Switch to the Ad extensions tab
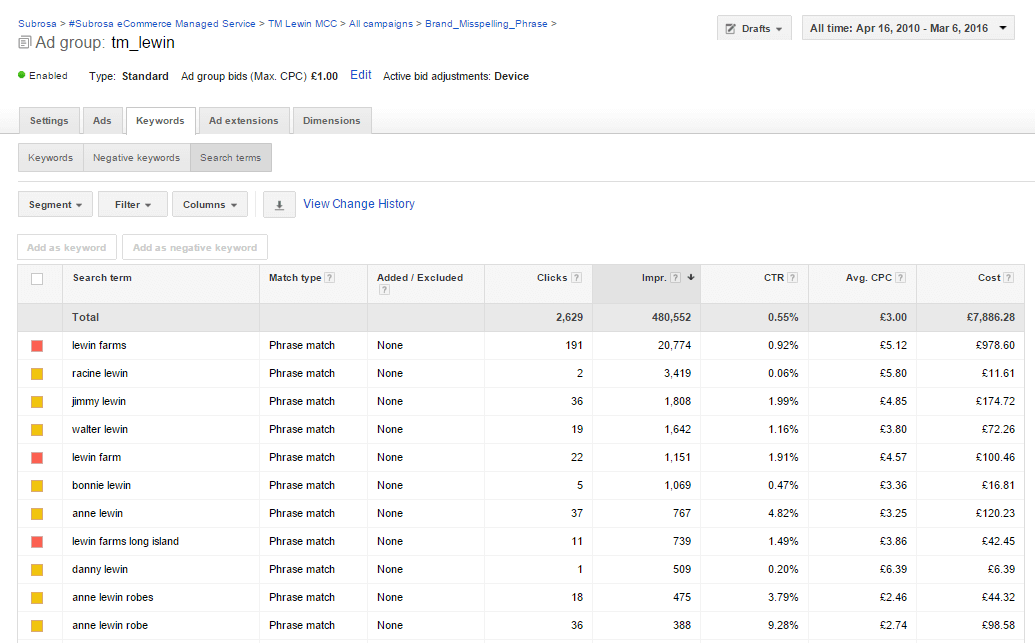 tap(244, 121)
